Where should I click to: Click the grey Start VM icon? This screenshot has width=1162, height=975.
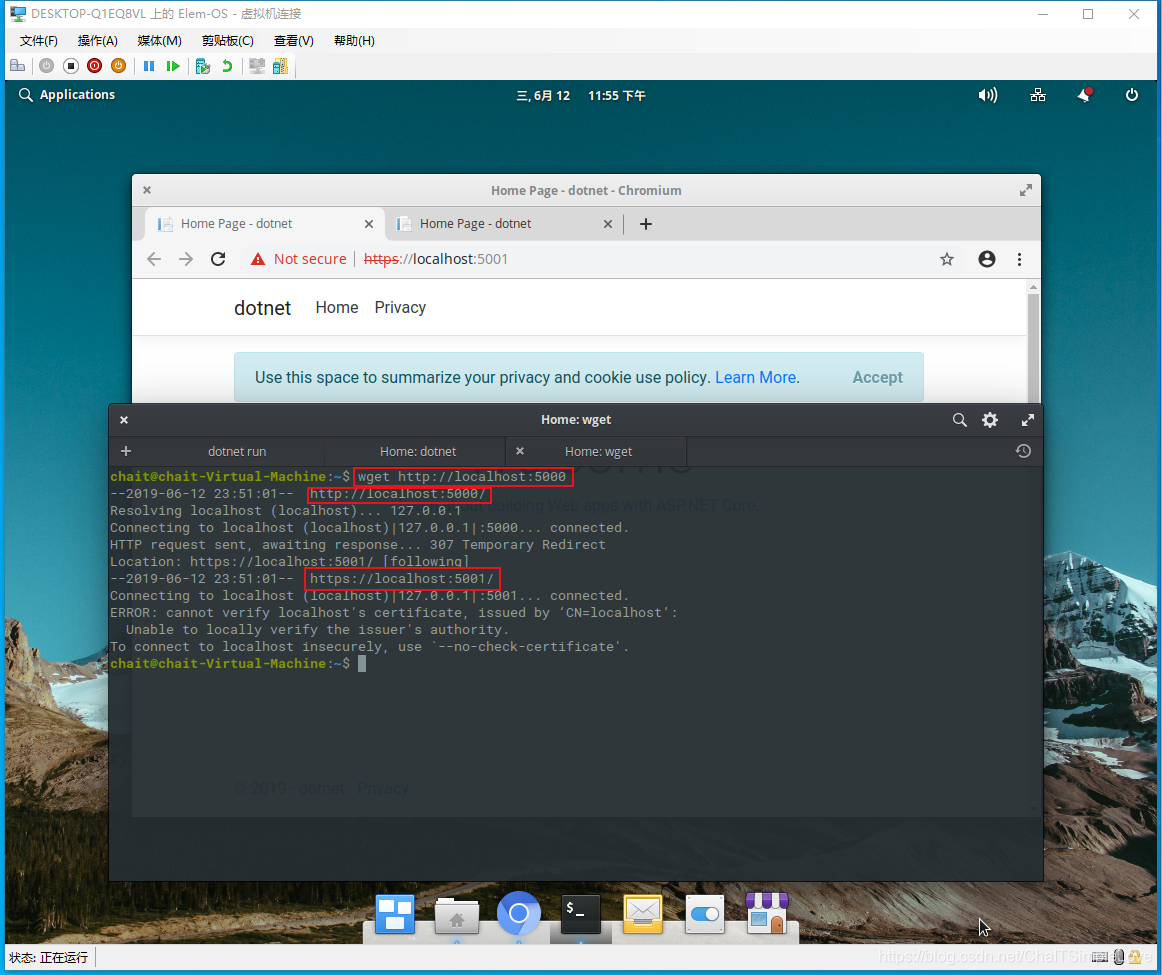pyautogui.click(x=47, y=66)
